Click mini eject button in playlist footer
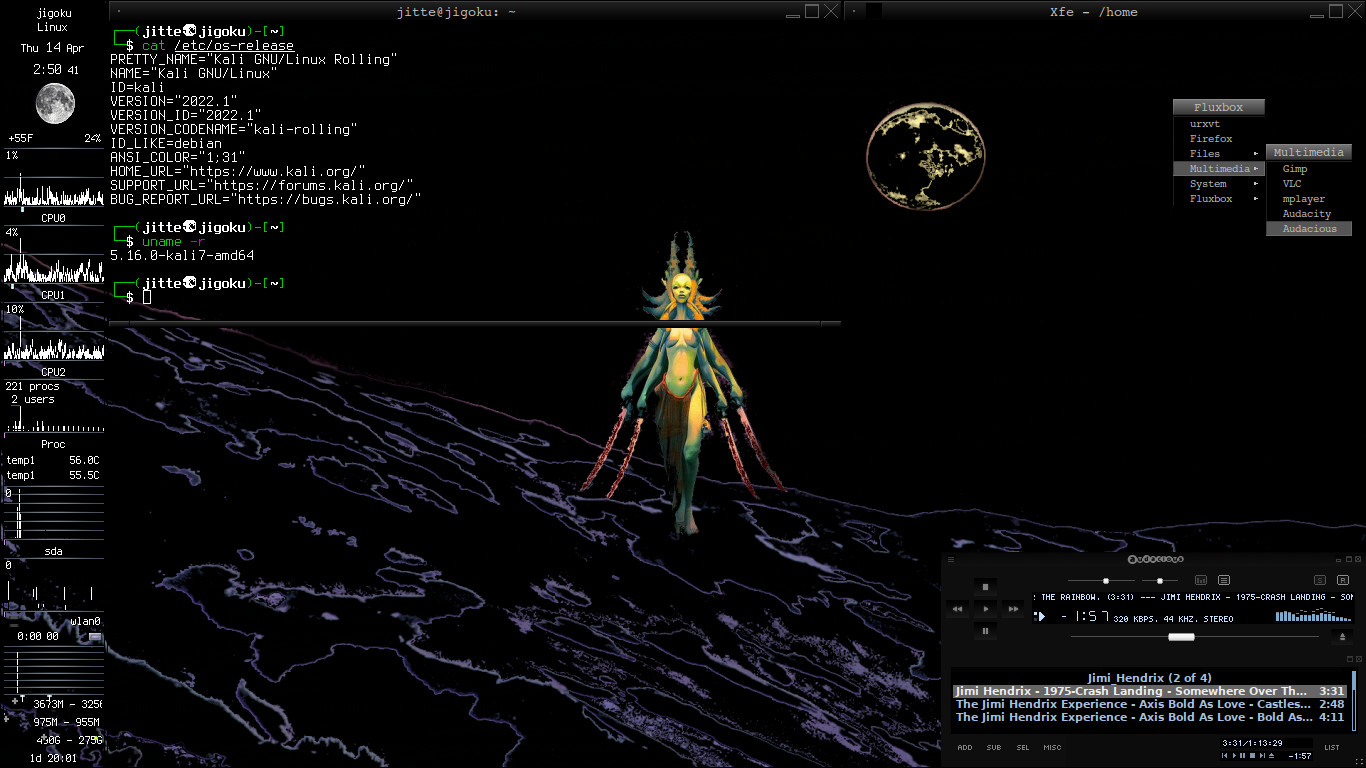This screenshot has height=768, width=1366. point(1271,756)
